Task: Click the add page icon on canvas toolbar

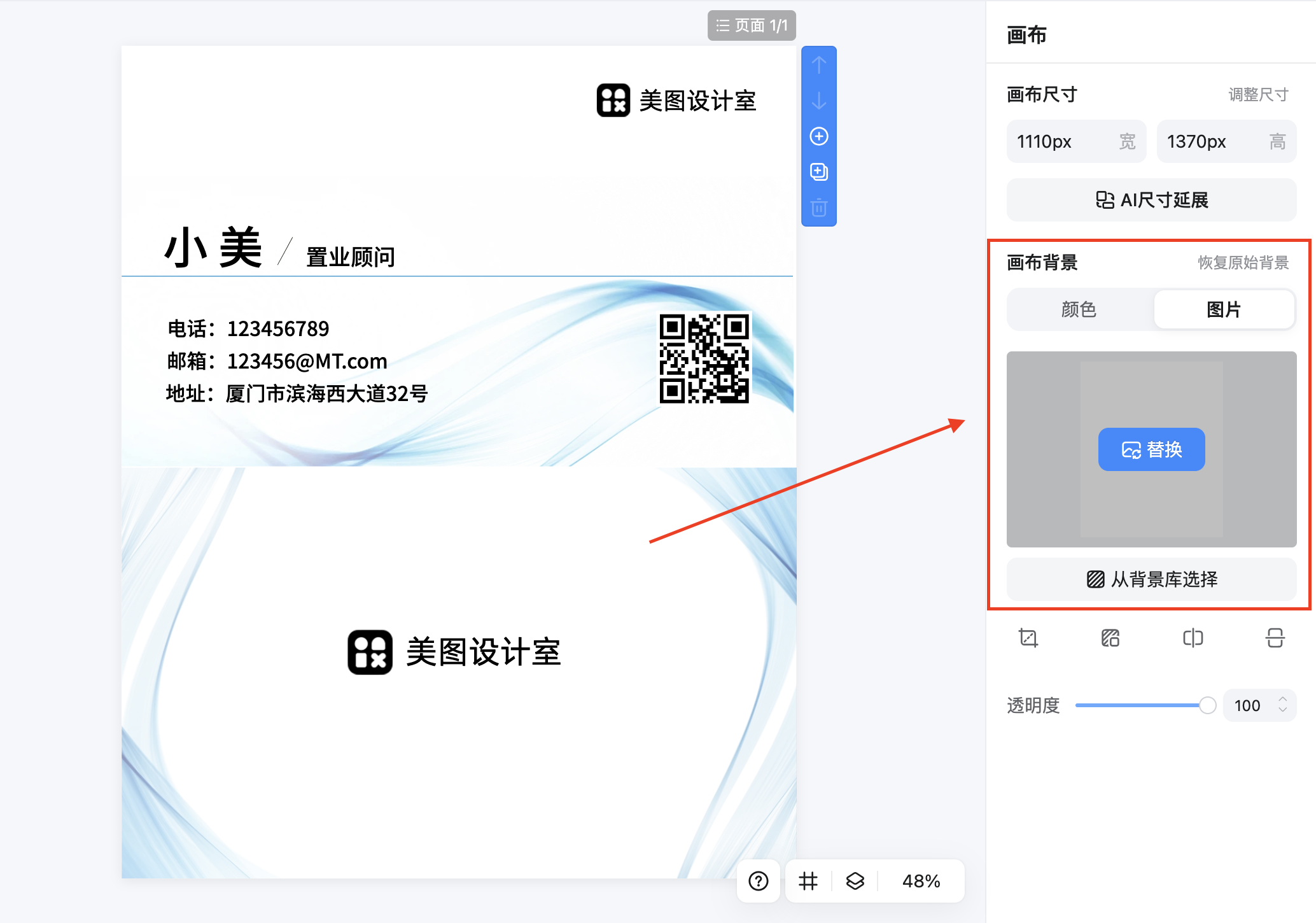Action: click(819, 136)
